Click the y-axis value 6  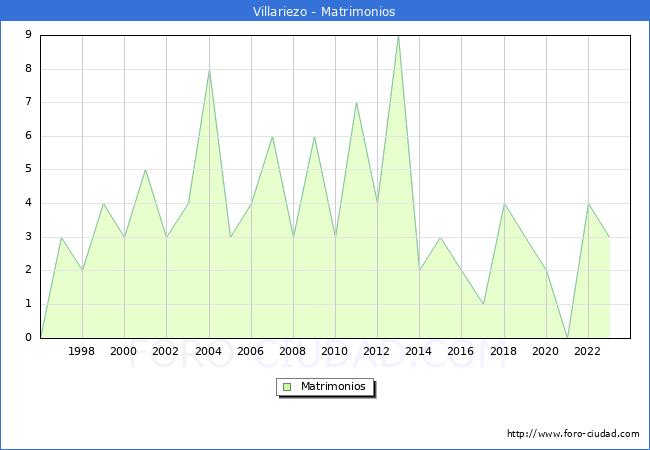pos(28,135)
